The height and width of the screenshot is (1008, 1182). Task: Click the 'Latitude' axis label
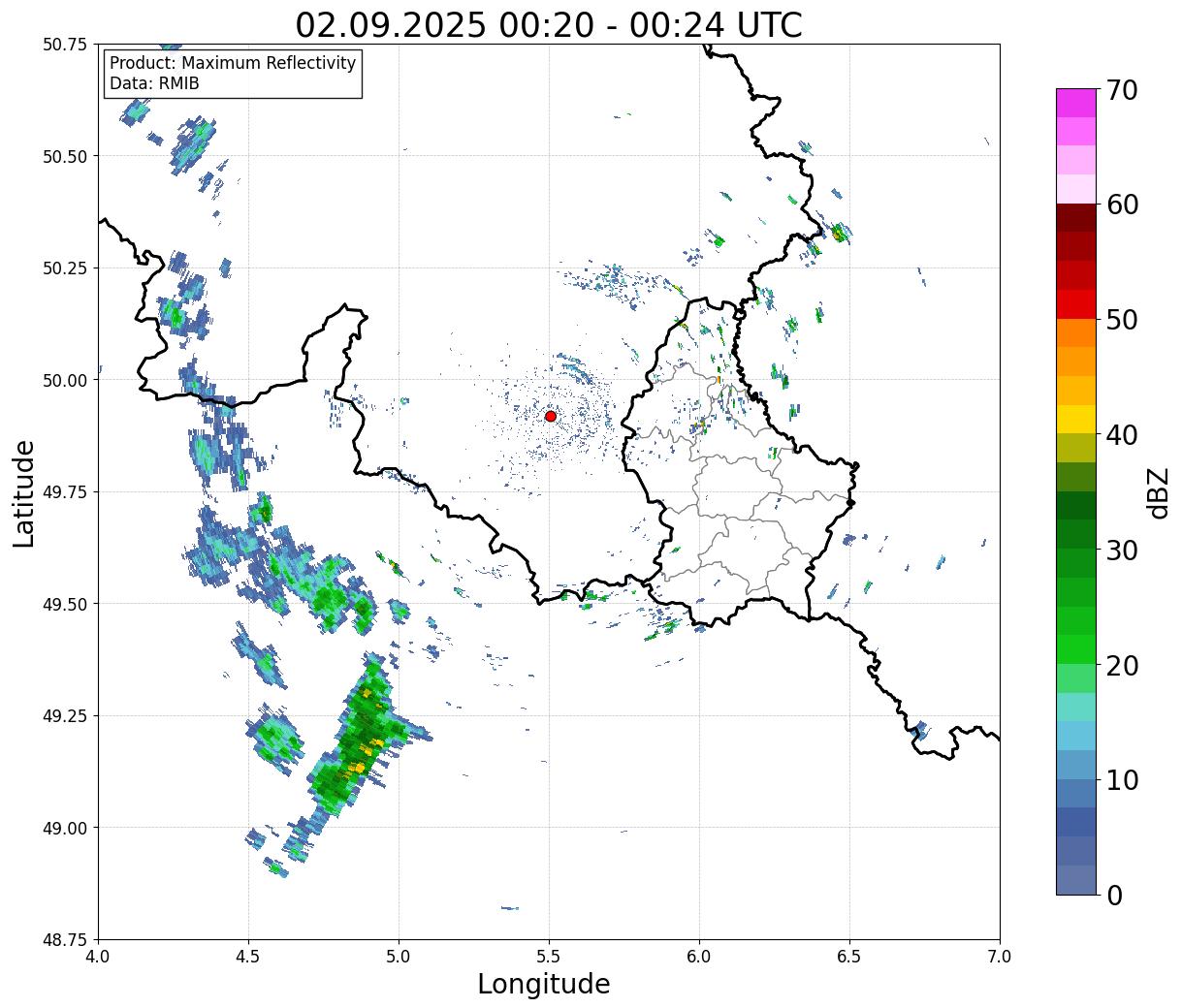click(x=24, y=492)
